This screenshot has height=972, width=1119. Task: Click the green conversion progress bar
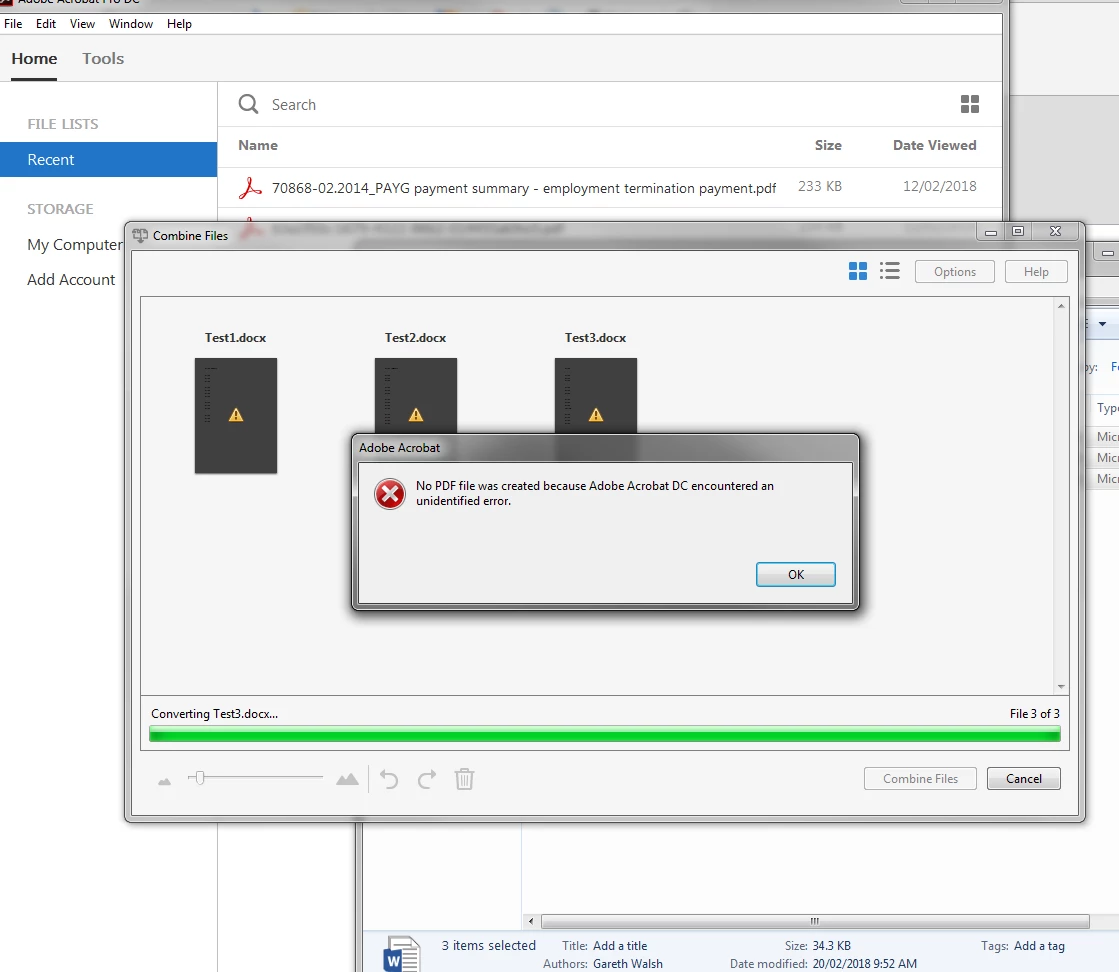[x=604, y=734]
